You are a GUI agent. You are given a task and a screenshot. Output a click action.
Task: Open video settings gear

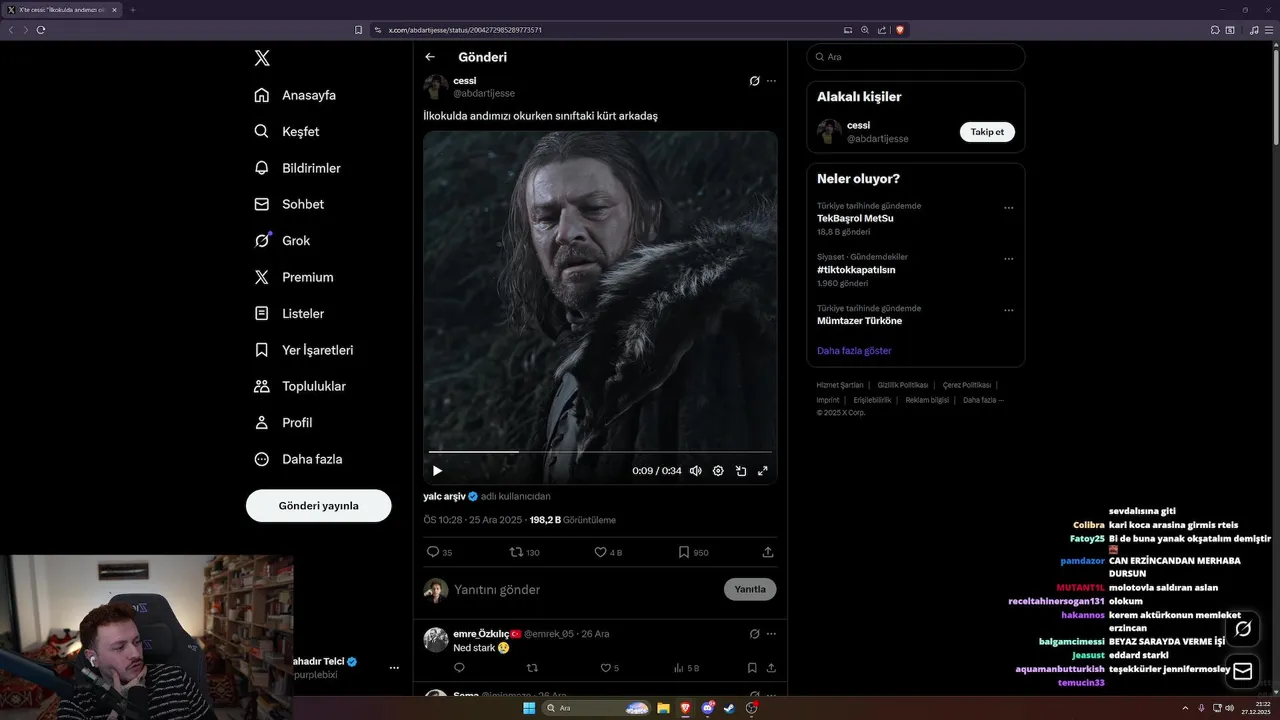tap(718, 471)
